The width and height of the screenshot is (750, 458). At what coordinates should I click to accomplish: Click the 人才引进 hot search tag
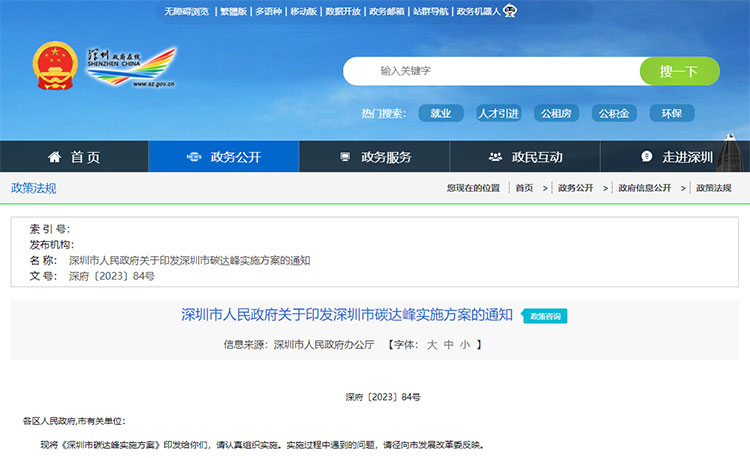(499, 113)
